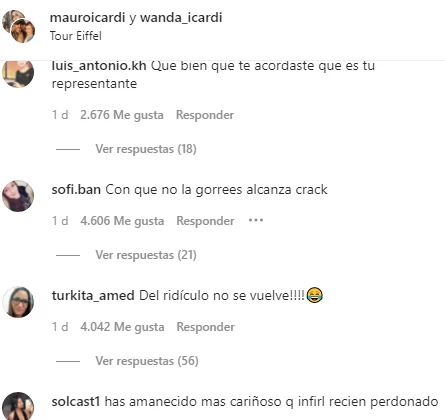Viewport: 445px width, 420px height.
Task: Expand the 21 replies under sofi.ban's comment
Action: point(146,255)
